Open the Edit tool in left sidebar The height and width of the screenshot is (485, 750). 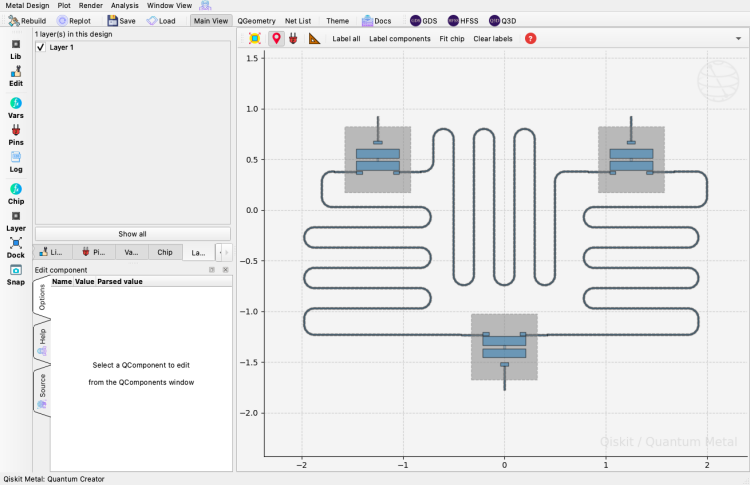coord(16,77)
